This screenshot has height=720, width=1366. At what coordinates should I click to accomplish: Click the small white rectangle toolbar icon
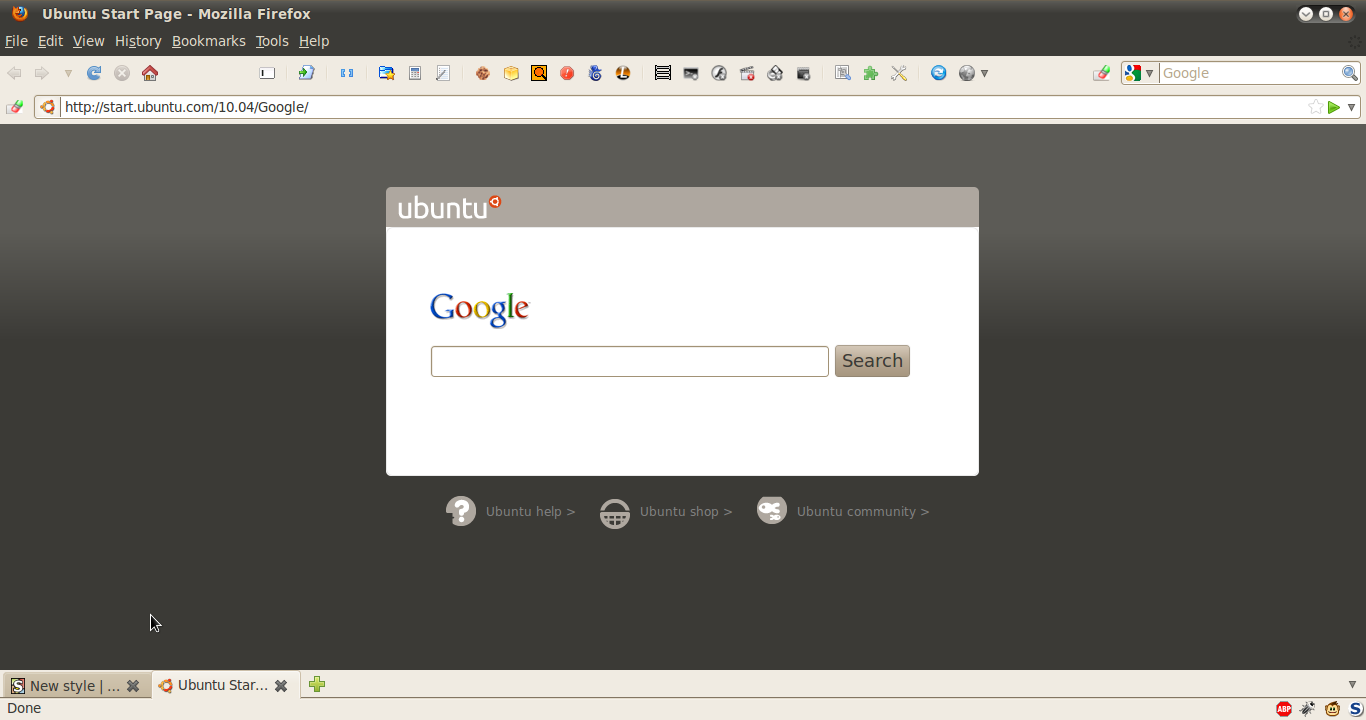267,73
